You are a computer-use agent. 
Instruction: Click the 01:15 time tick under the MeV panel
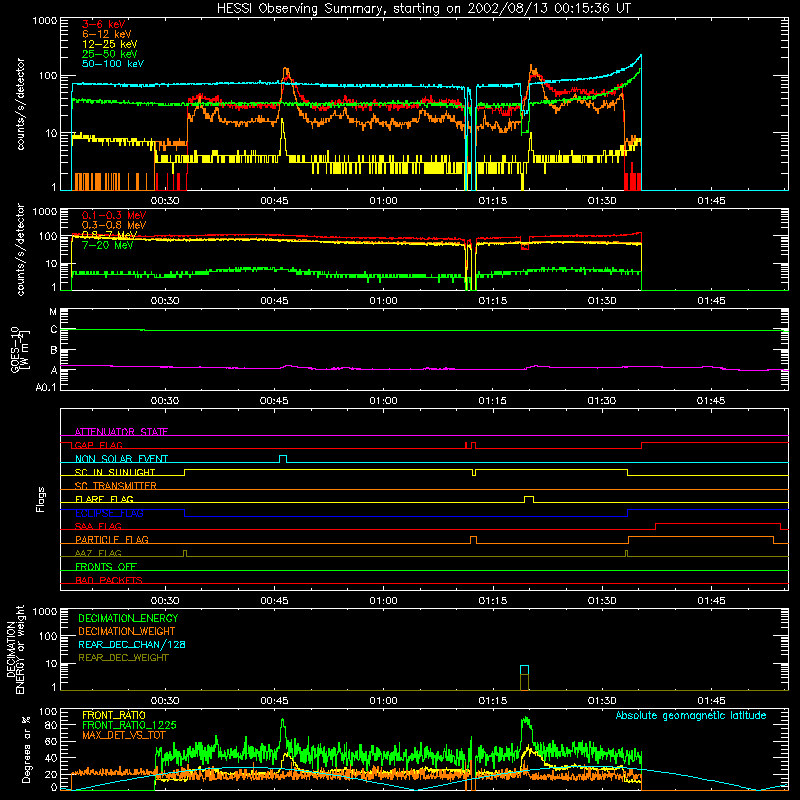493,301
